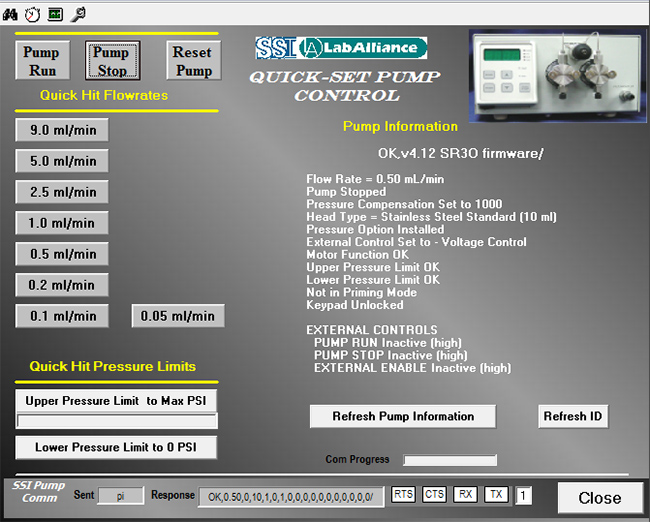Click the 'Quick Hit Pressure Limits' heading

coord(112,367)
